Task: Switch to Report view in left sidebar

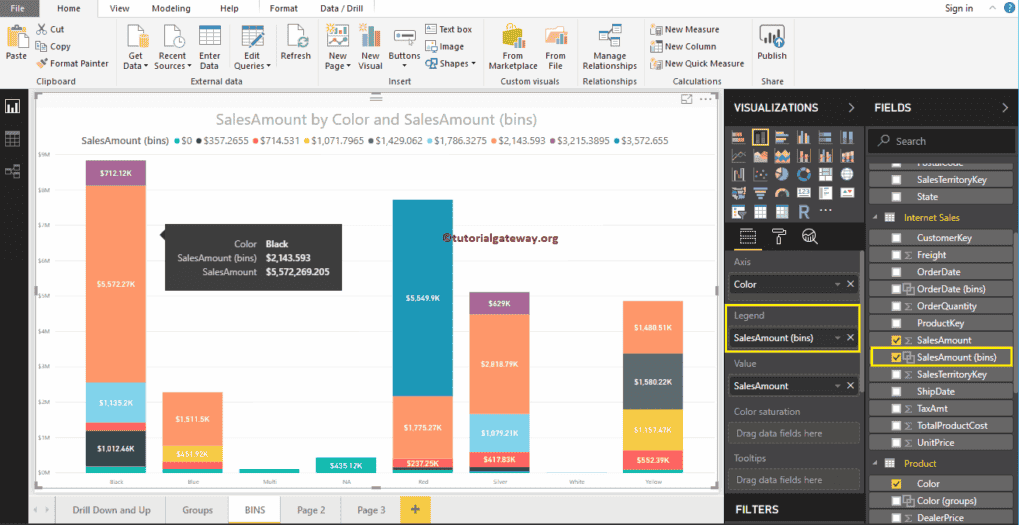Action: click(x=12, y=107)
